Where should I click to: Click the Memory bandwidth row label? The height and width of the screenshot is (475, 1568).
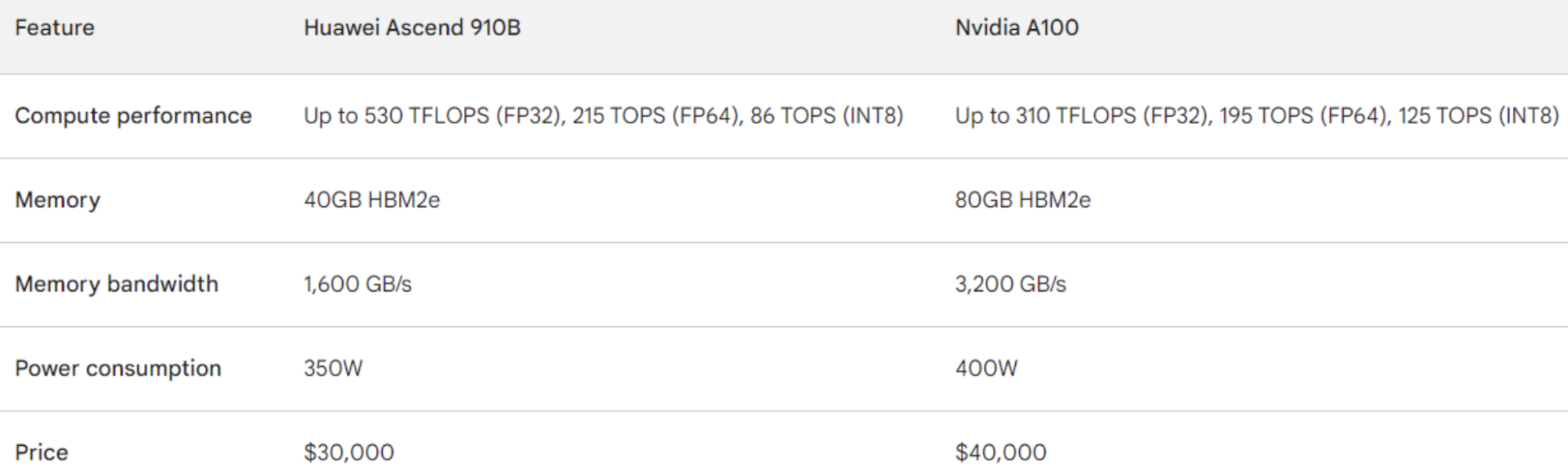click(116, 284)
